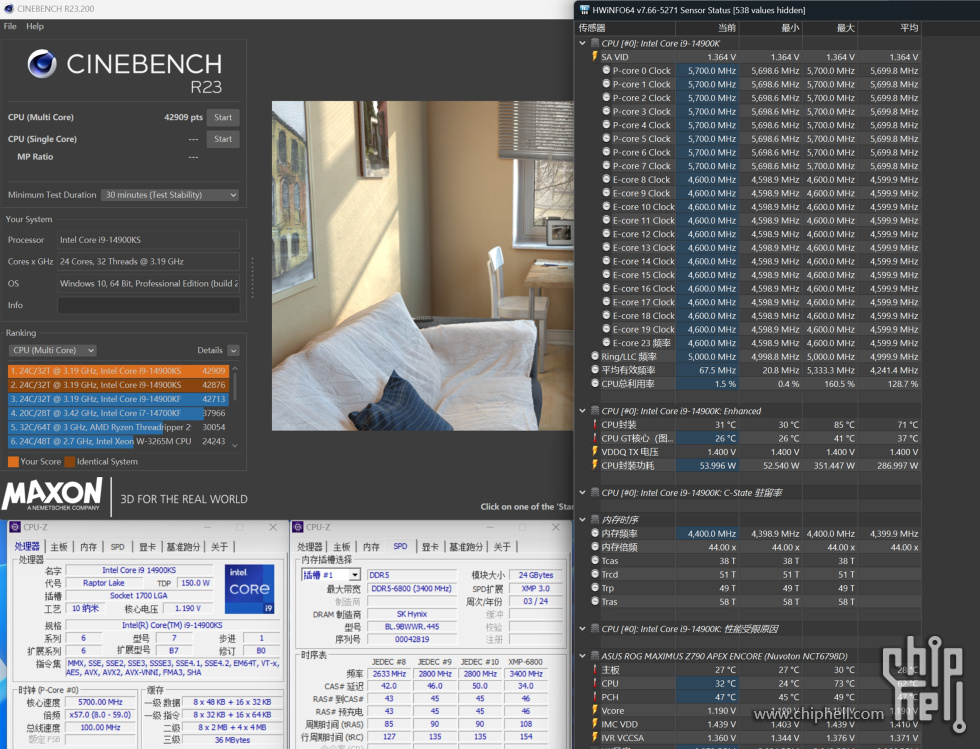Click the SA VID lightning bolt icon
980x749 pixels.
coord(594,56)
